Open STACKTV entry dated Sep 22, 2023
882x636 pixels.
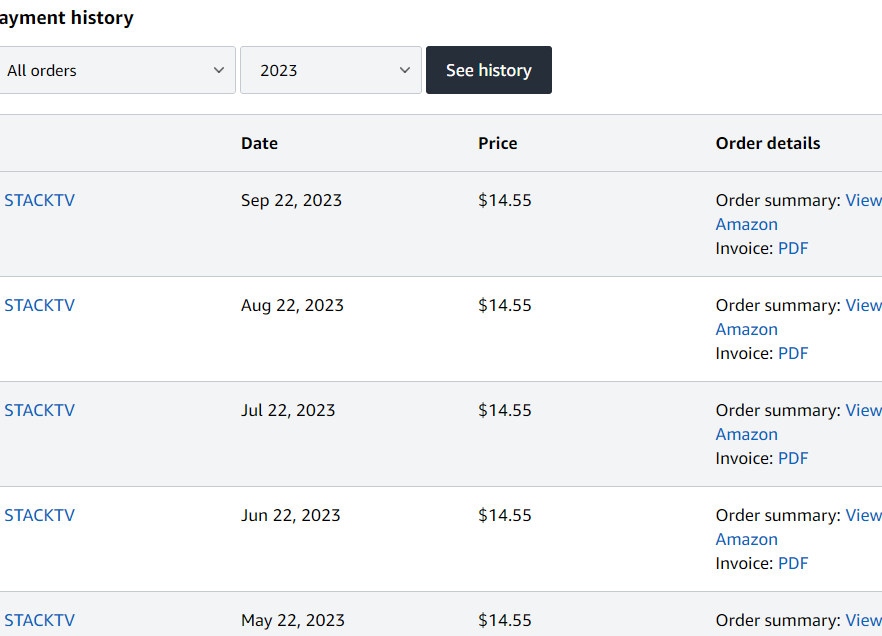40,200
